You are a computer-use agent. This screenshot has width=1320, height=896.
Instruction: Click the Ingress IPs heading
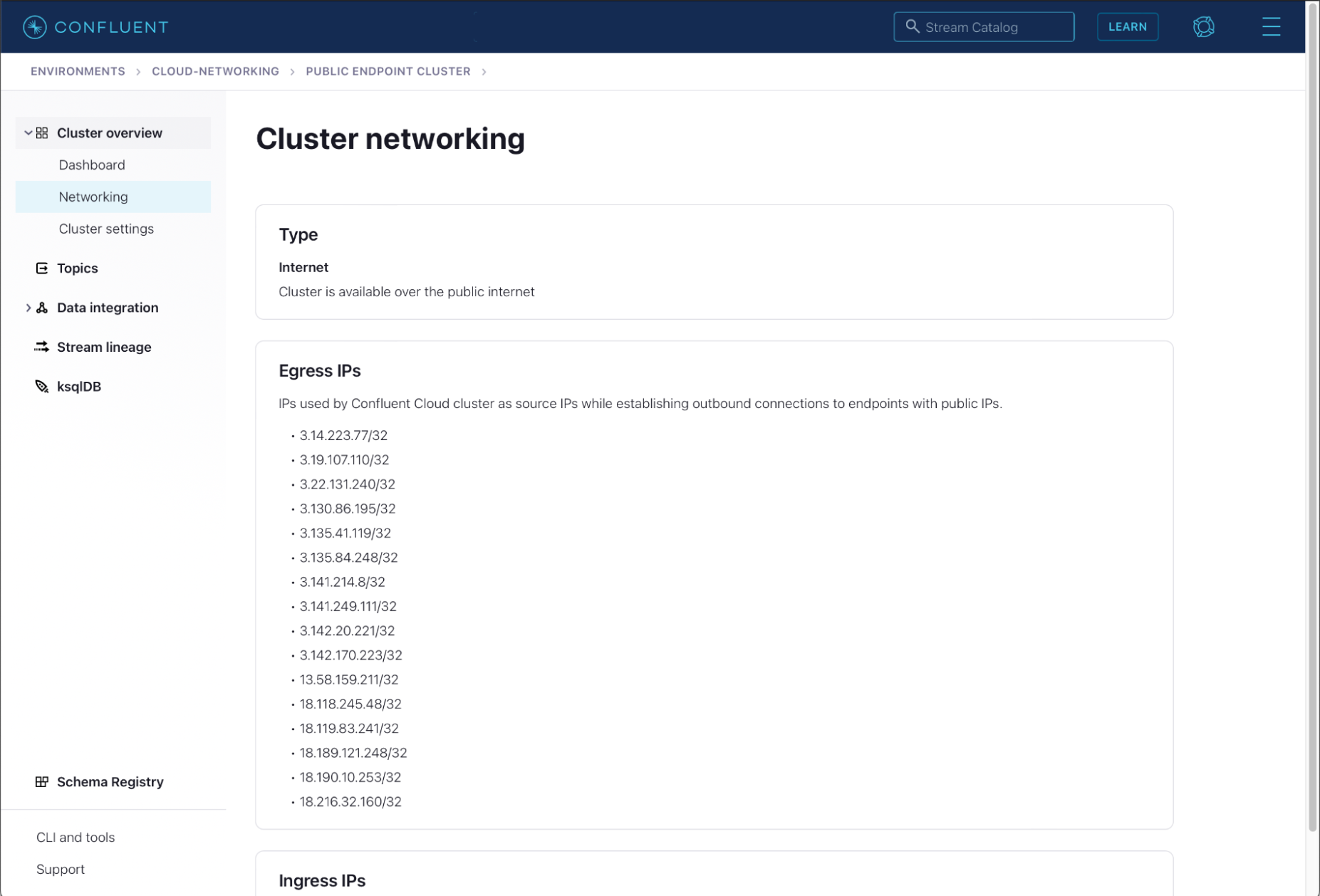(x=322, y=881)
